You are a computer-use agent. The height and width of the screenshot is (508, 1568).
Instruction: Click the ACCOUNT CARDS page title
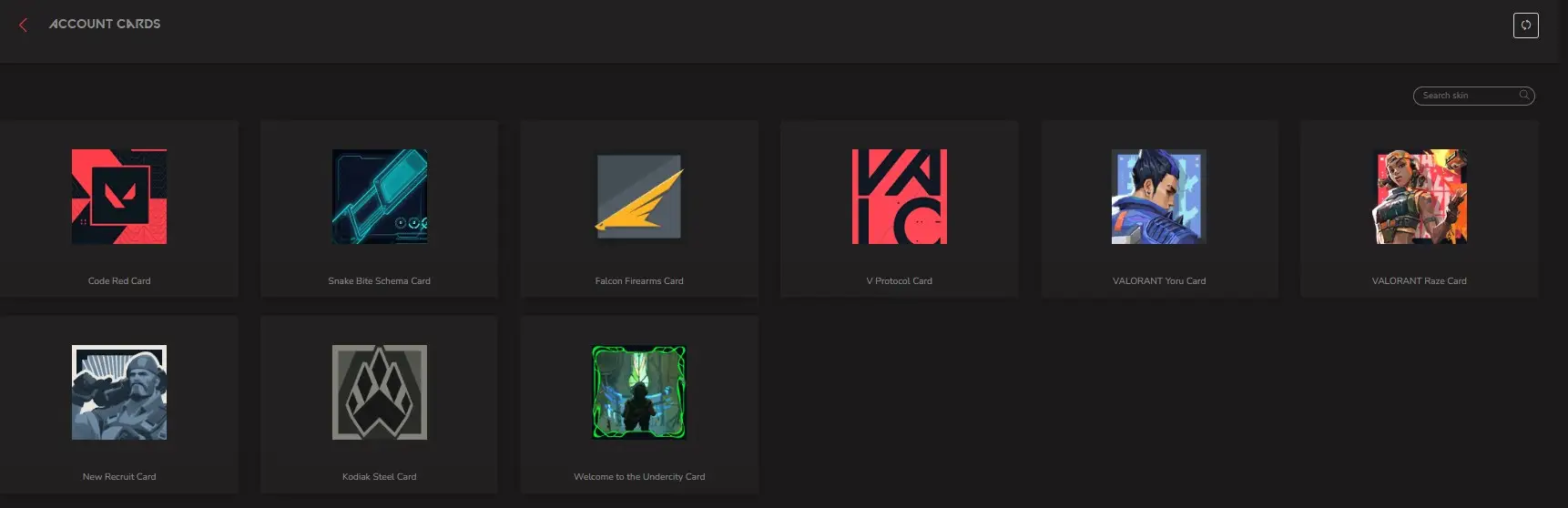[x=105, y=24]
